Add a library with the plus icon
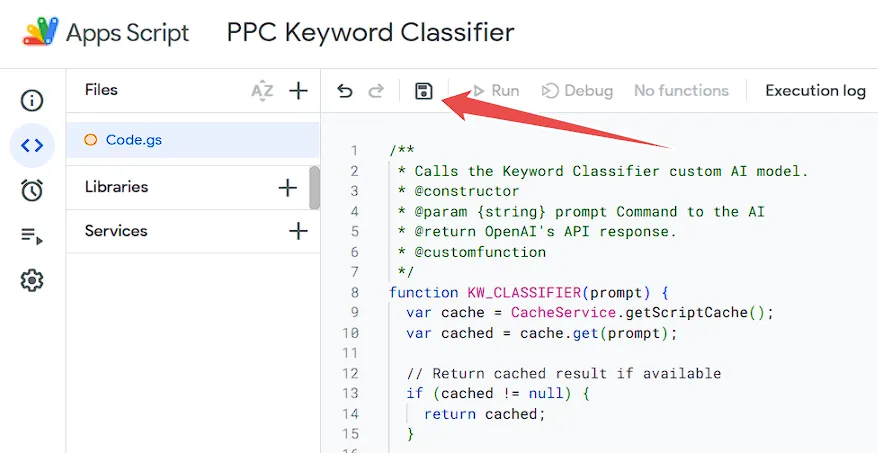 coord(288,188)
